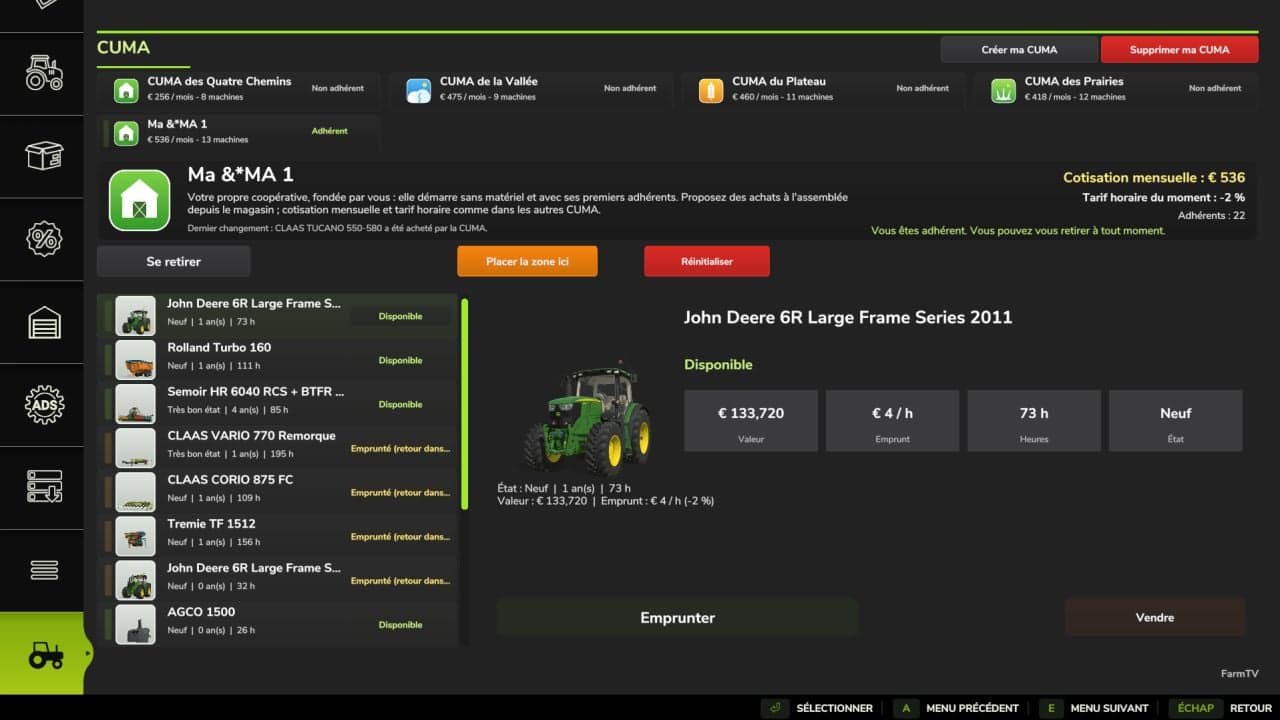Open the garage building sidebar page

tap(43, 322)
